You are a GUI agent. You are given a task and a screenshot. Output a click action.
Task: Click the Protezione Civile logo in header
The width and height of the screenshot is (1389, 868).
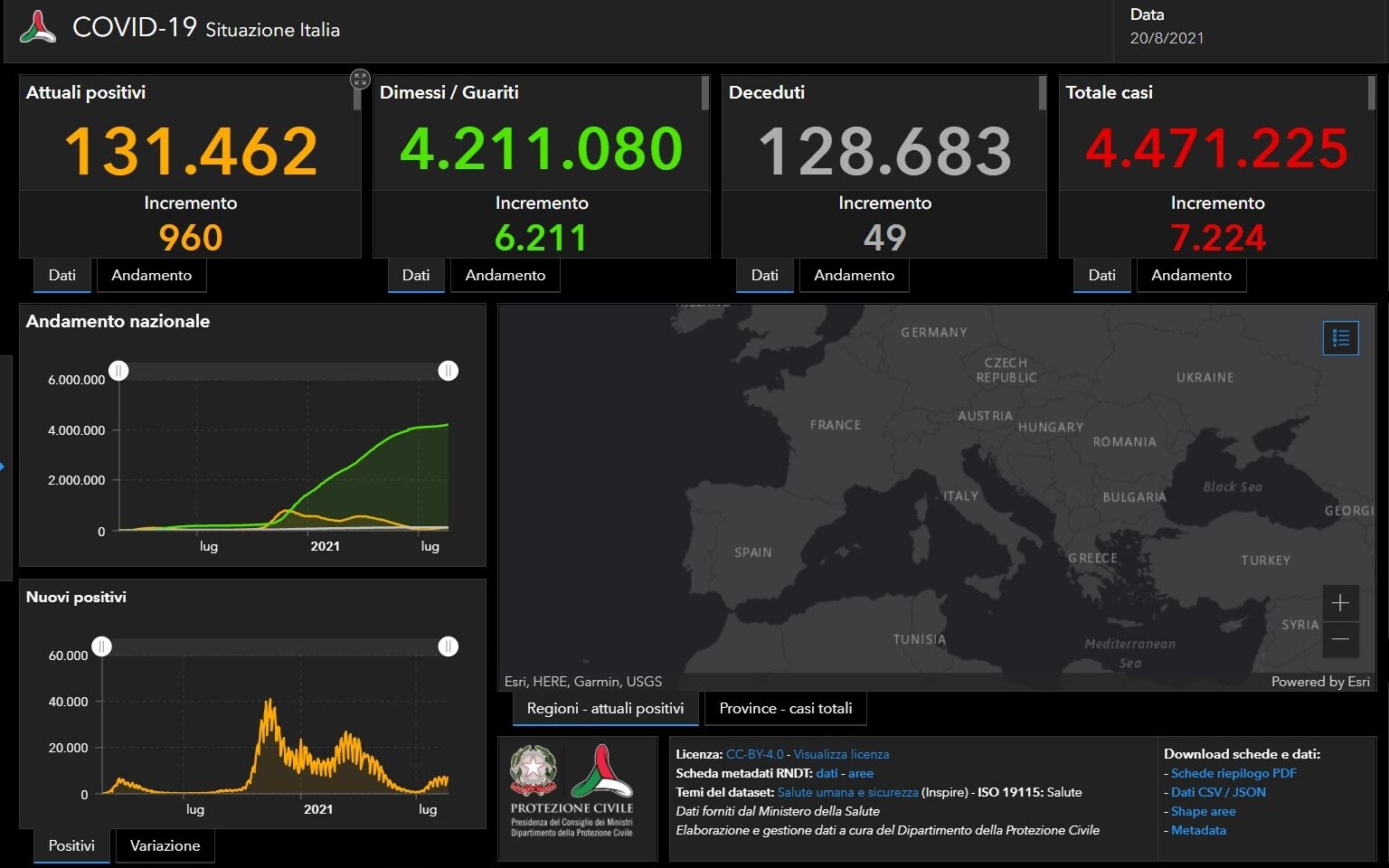pos(38,27)
